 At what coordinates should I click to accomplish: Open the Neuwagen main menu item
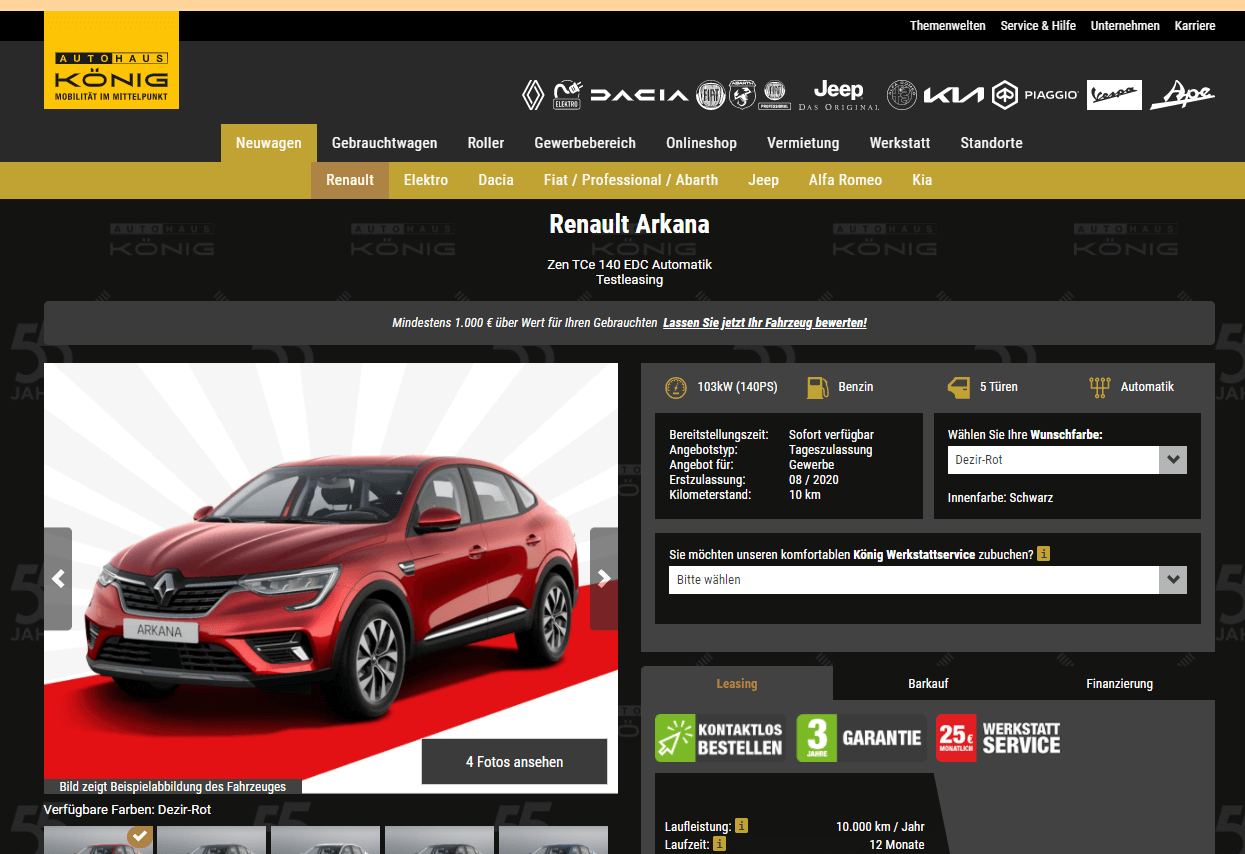click(x=269, y=143)
